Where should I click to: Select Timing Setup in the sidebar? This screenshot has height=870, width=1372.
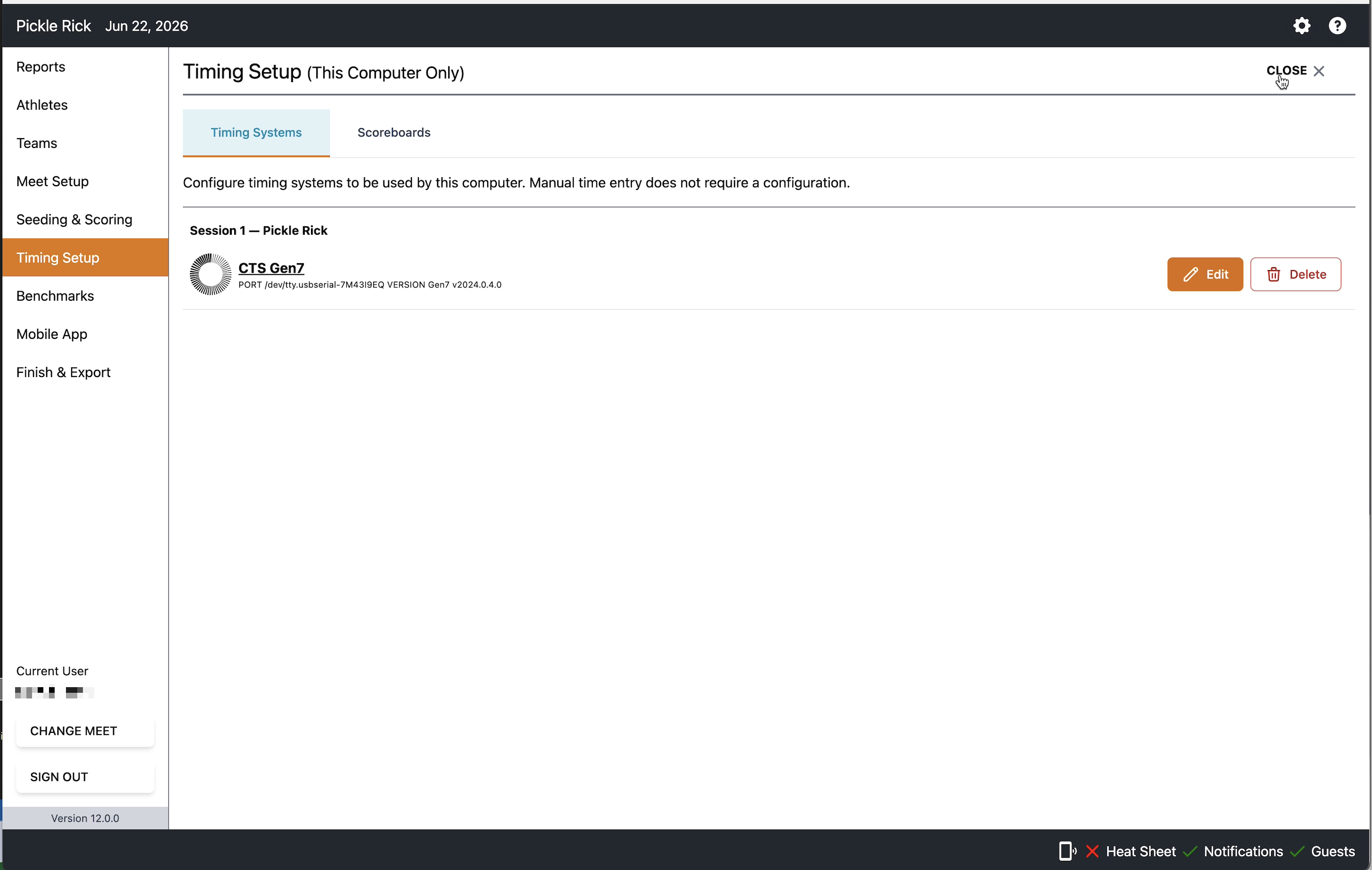[85, 258]
